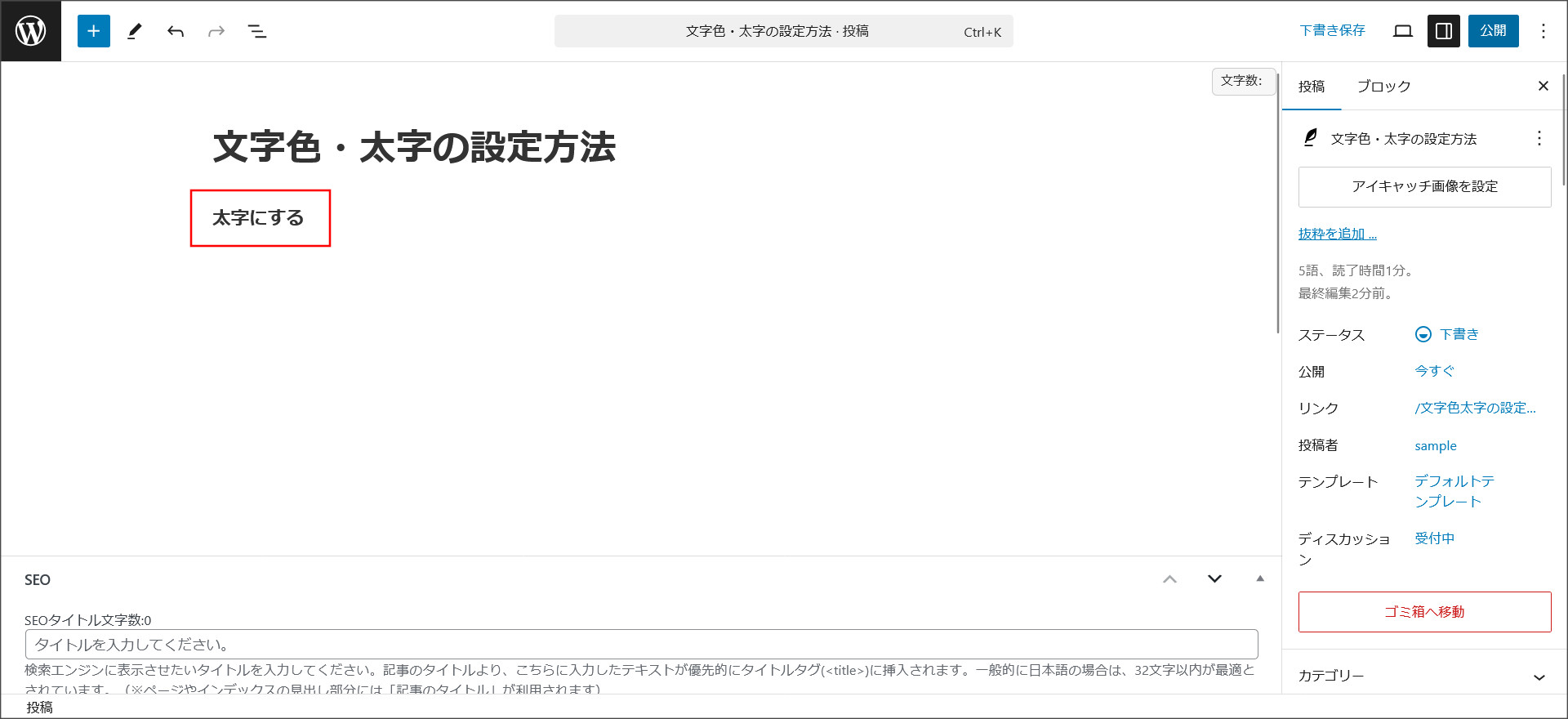Click the 最終編集2分前 text
Screen dimensions: 1568x719
[1346, 293]
